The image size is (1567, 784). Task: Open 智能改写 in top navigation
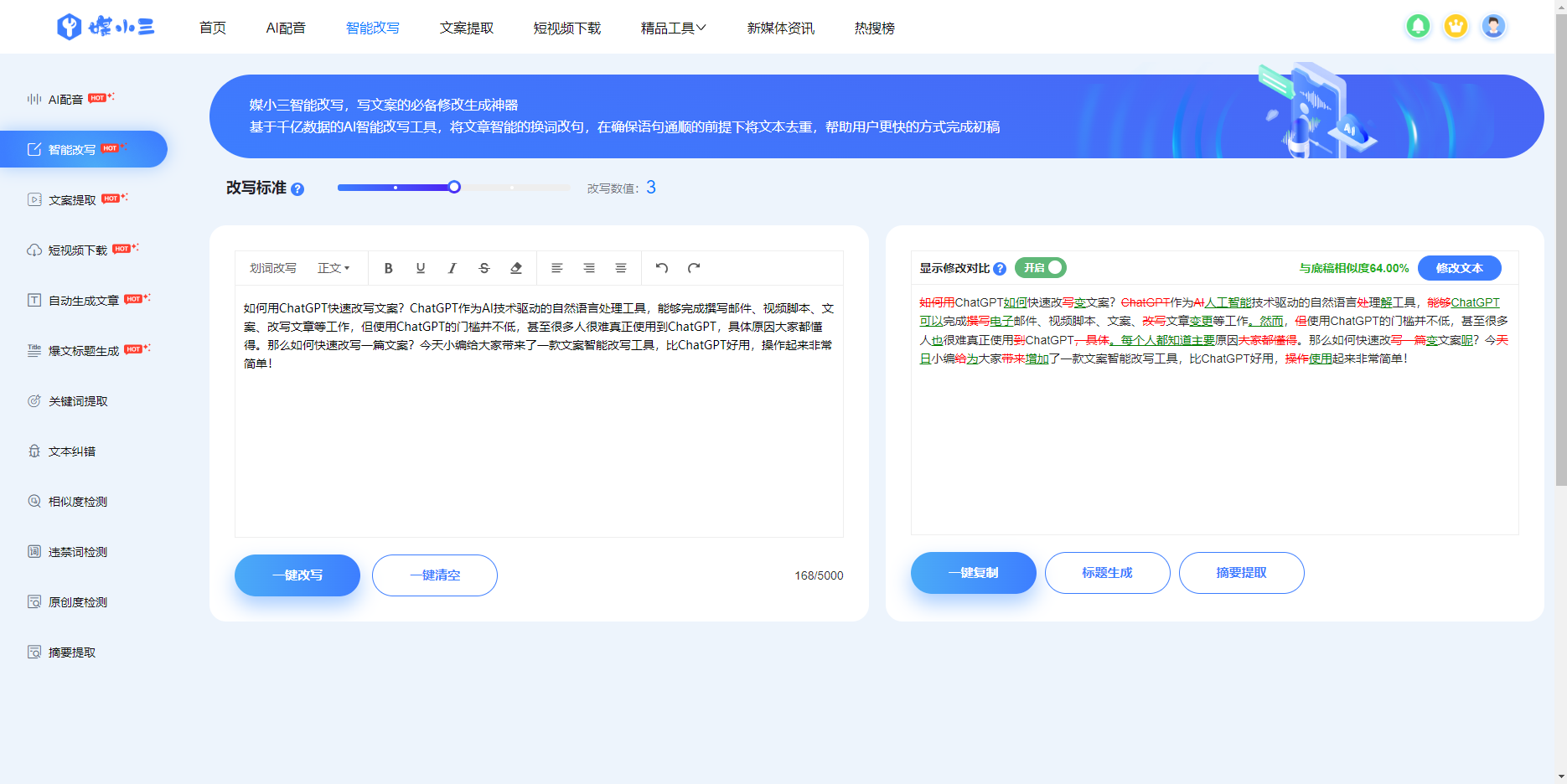pos(373,28)
